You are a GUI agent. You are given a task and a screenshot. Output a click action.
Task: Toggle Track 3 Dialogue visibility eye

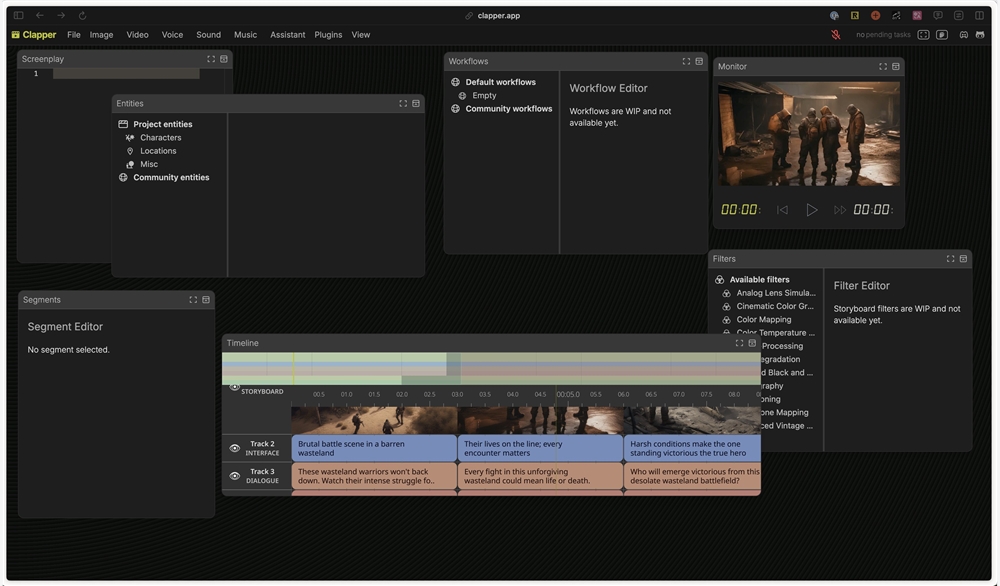coord(235,476)
